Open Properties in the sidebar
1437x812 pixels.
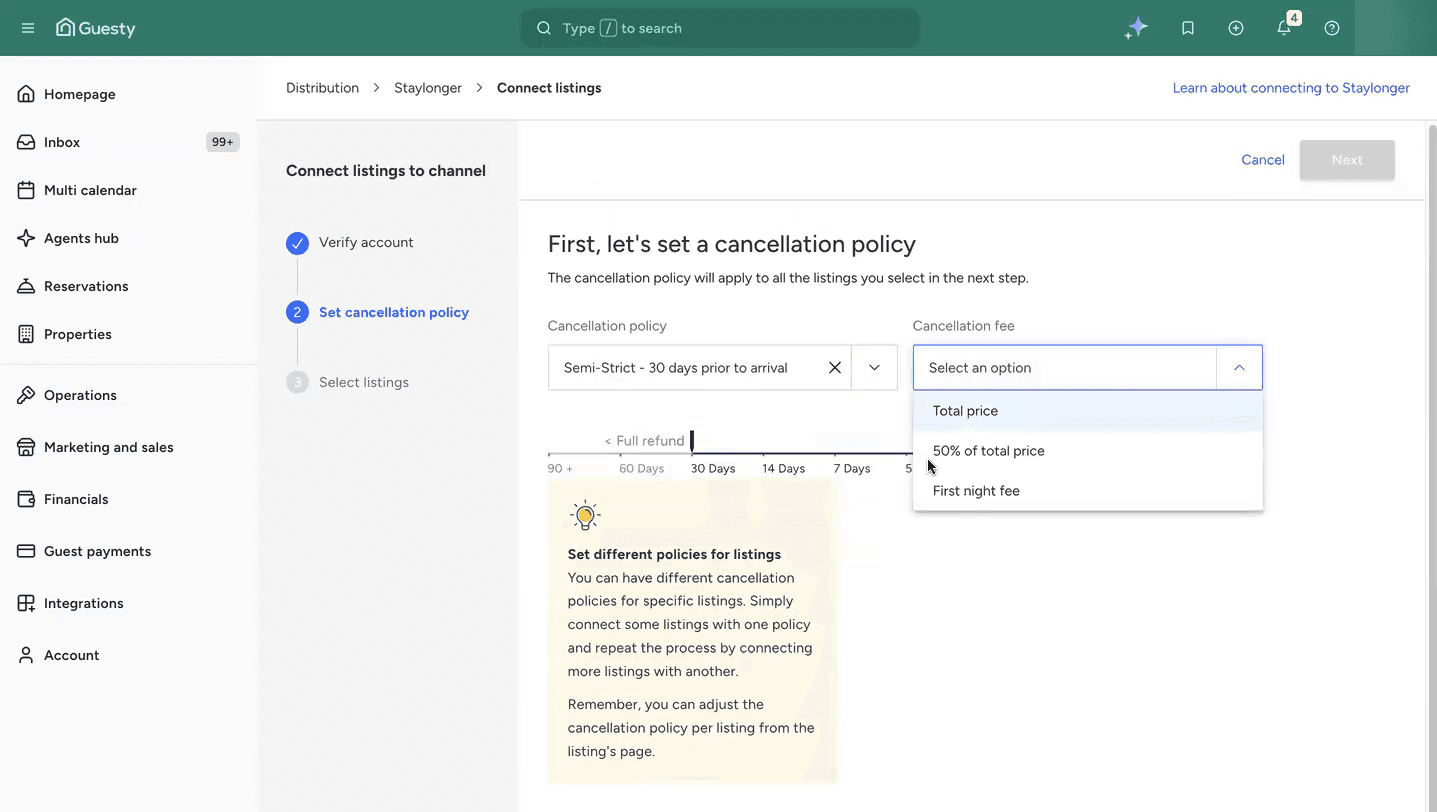coord(78,334)
